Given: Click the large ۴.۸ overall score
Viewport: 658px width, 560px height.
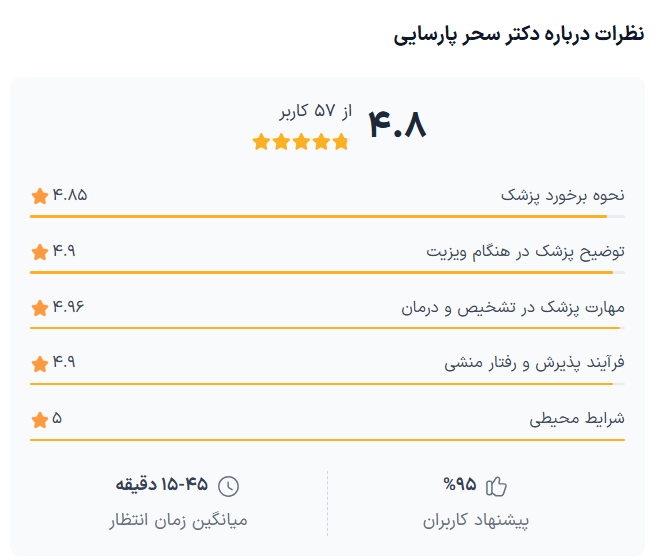Looking at the screenshot, I should 397,125.
